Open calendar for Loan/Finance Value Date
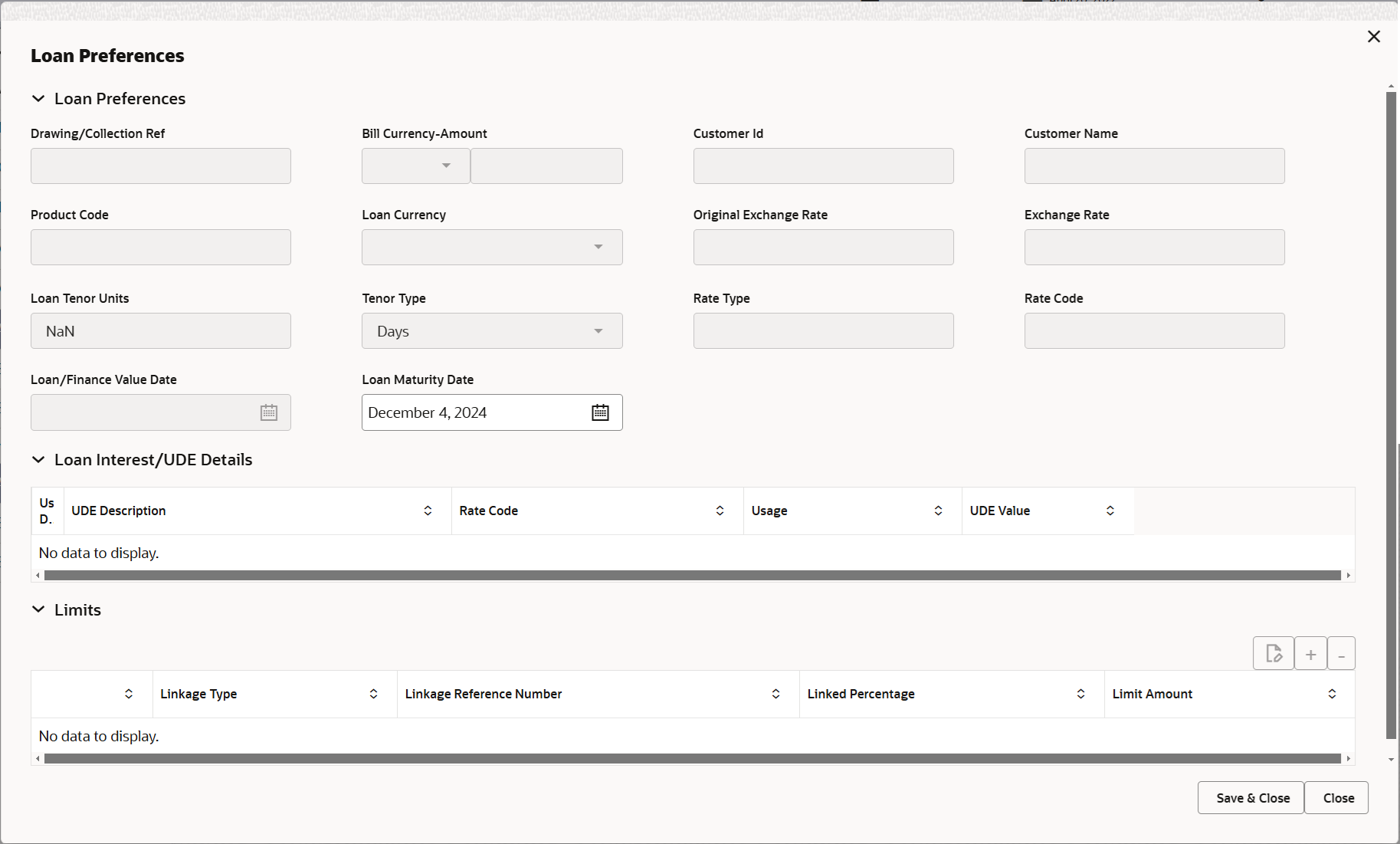 click(x=268, y=412)
